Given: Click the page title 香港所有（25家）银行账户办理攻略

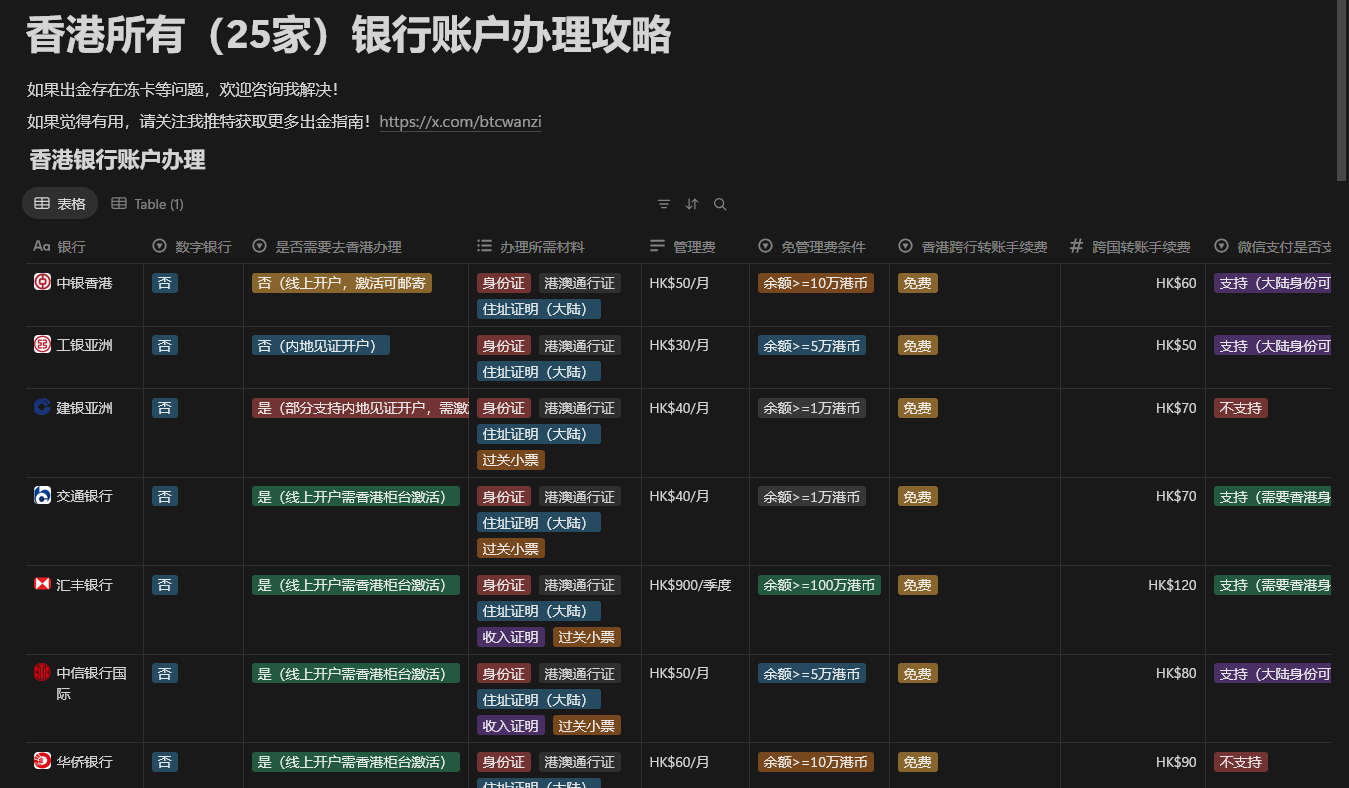Looking at the screenshot, I should [348, 36].
